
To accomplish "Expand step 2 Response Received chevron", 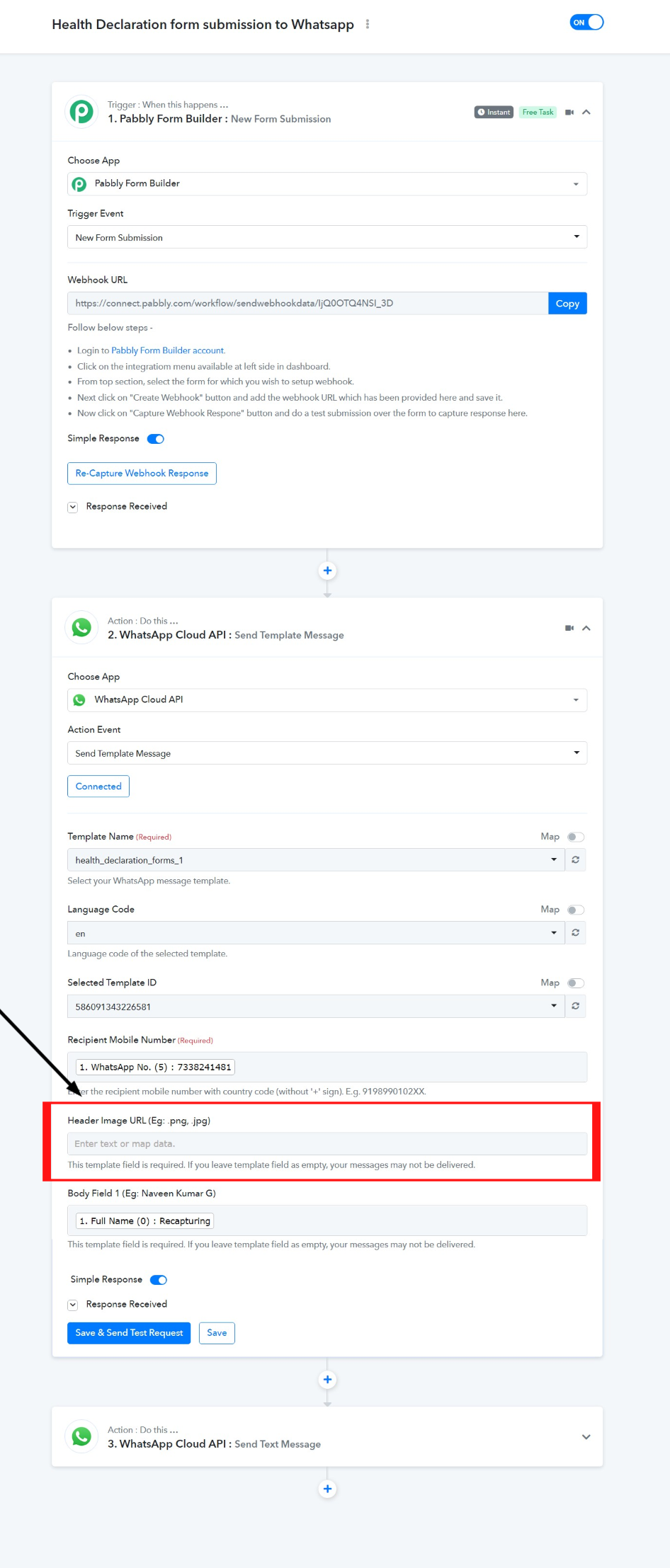I will coord(72,1305).
